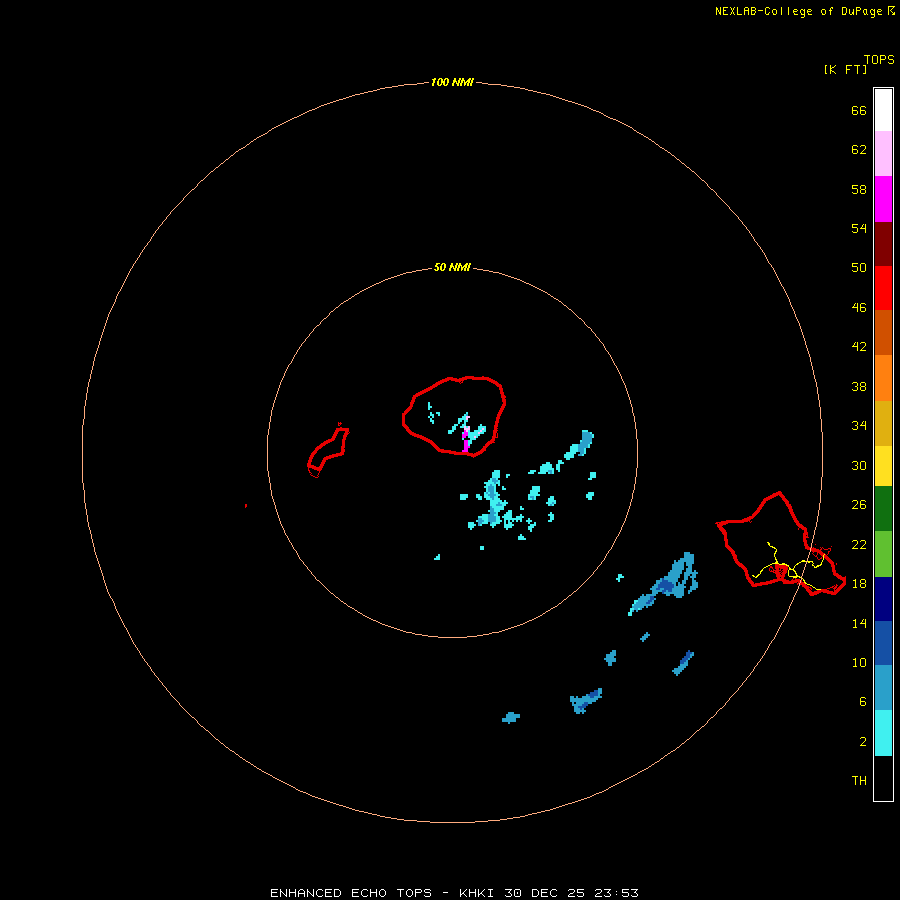900x900 pixels.
Task: Click the bright red 50 kft swatch
Action: pos(883,288)
